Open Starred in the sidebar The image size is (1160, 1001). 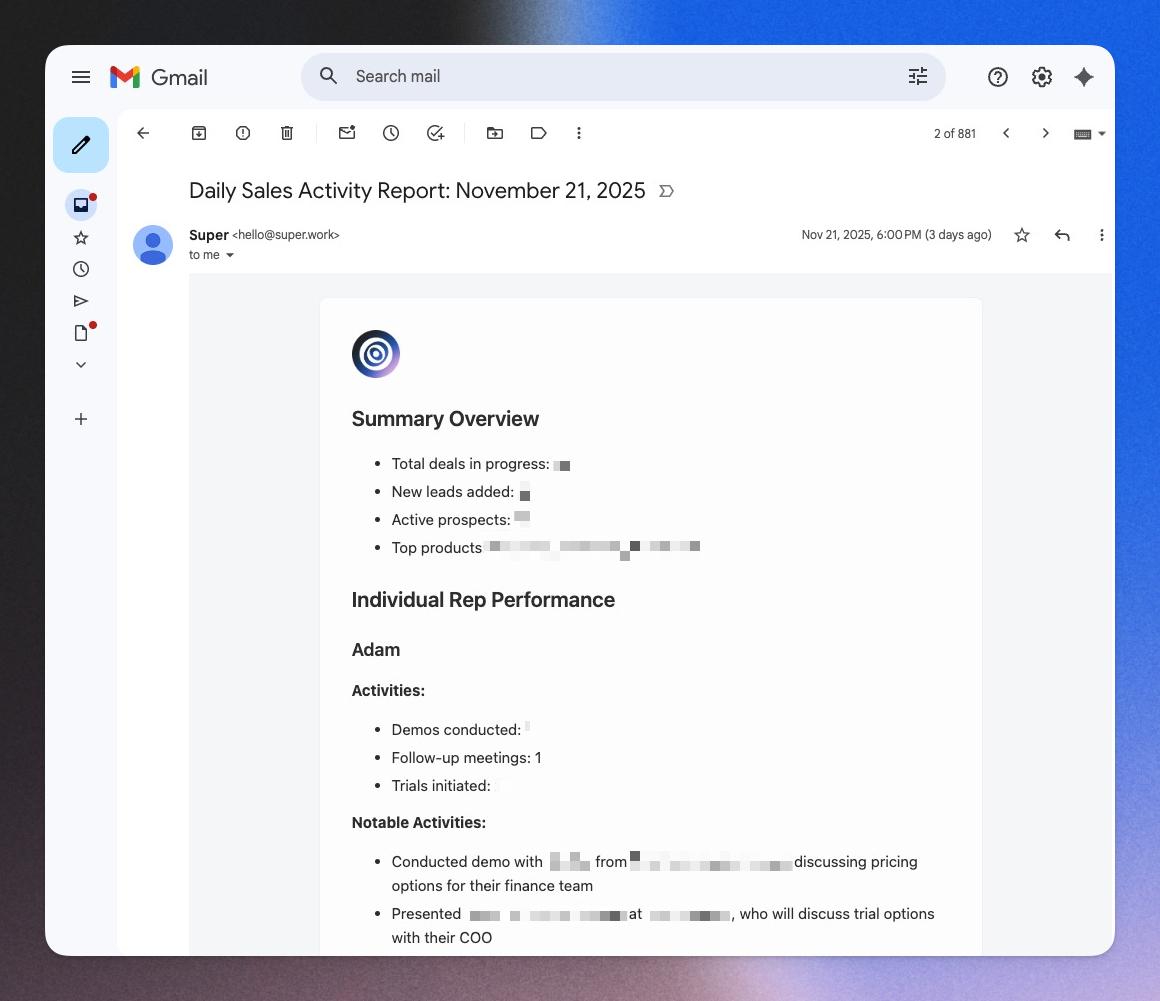tap(81, 238)
